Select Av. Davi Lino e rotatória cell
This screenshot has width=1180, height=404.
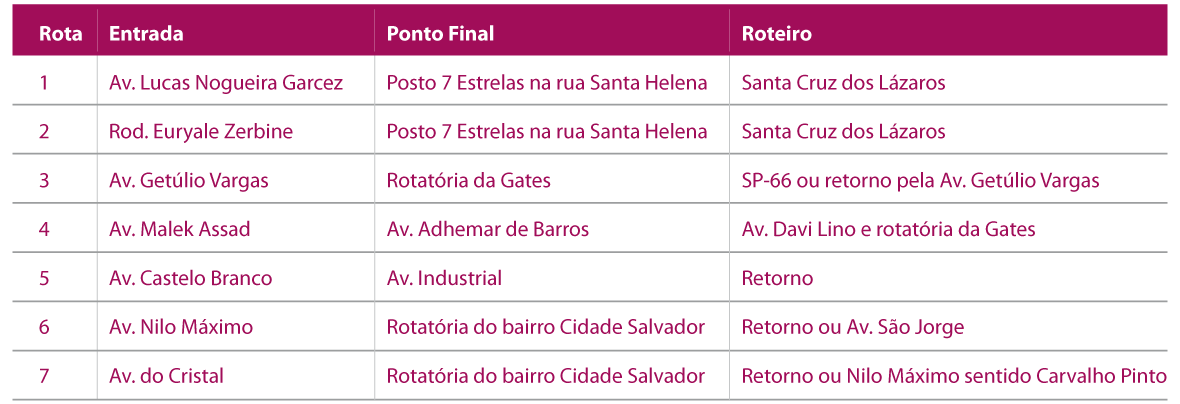(888, 229)
